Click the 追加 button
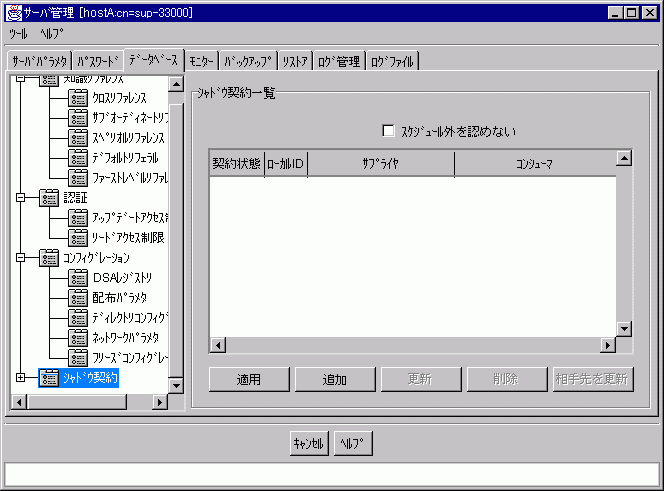The image size is (664, 491). pos(335,379)
